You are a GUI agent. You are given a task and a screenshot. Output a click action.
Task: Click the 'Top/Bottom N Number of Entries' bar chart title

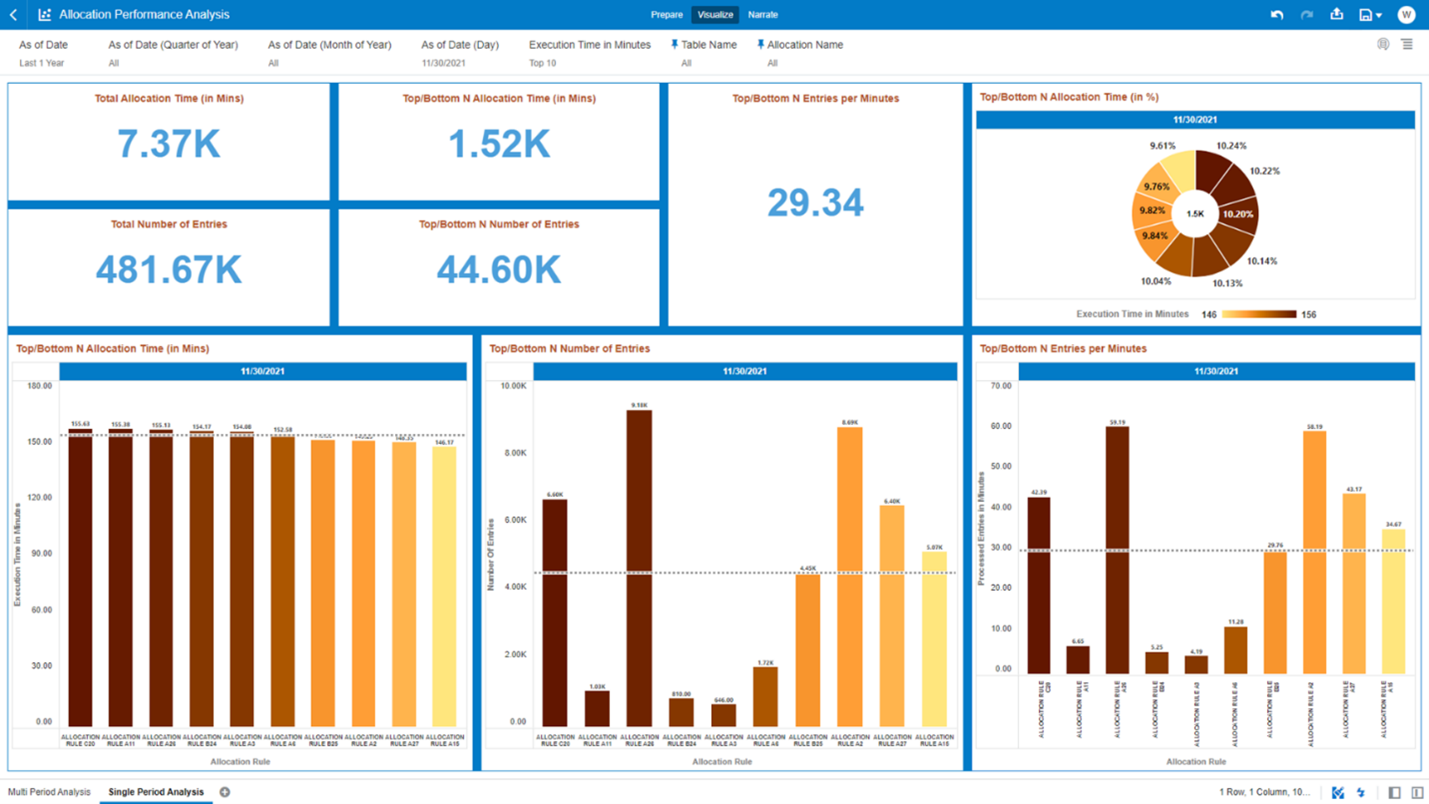pyautogui.click(x=569, y=349)
